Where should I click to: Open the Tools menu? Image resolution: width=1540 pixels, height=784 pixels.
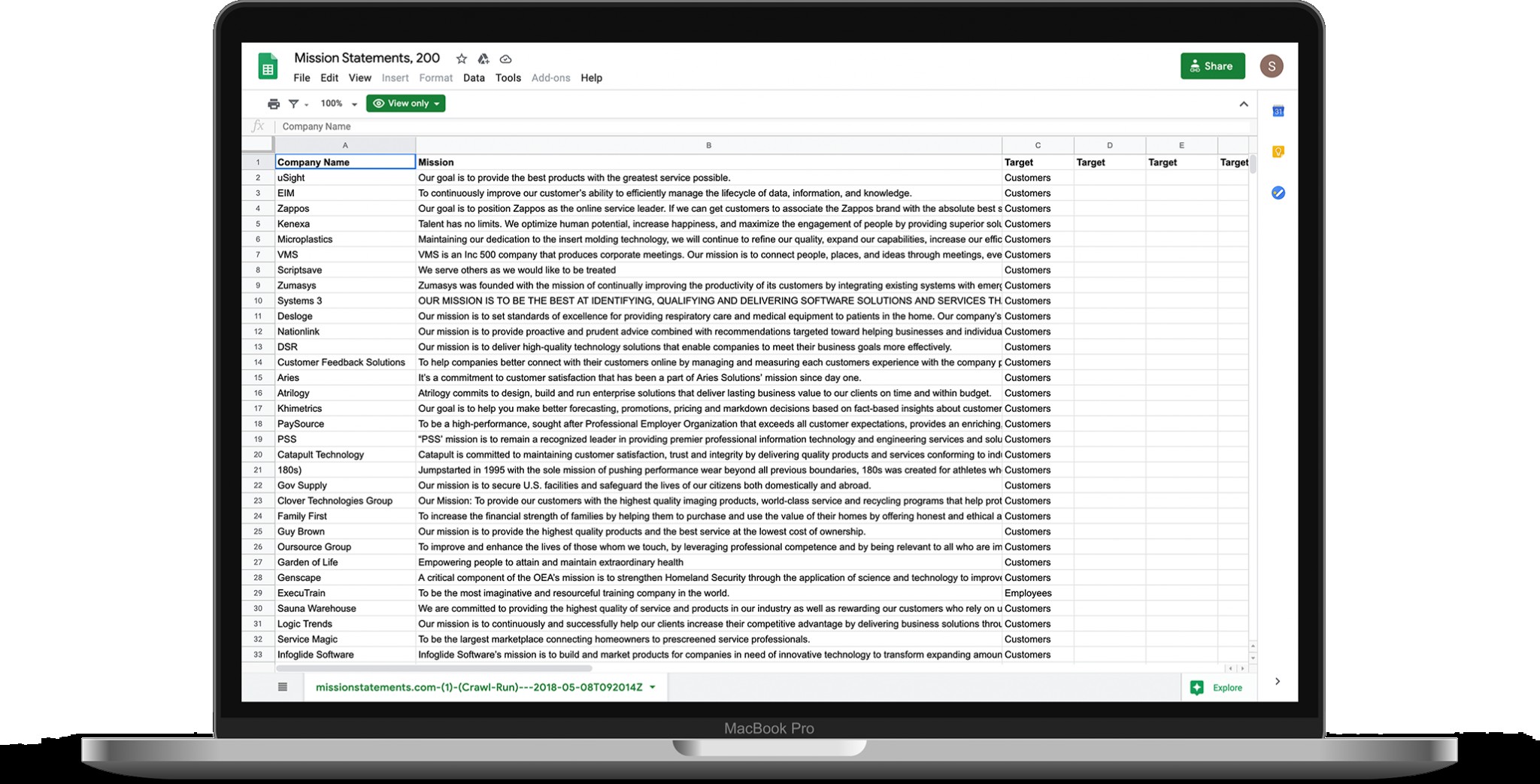click(x=508, y=78)
